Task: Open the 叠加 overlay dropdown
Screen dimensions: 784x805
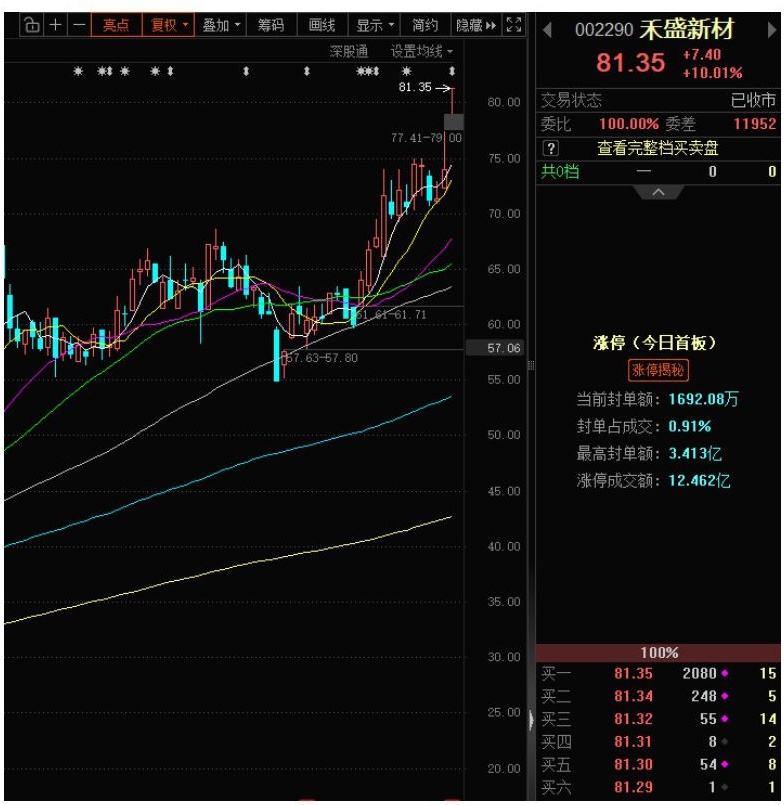Action: pyautogui.click(x=221, y=25)
